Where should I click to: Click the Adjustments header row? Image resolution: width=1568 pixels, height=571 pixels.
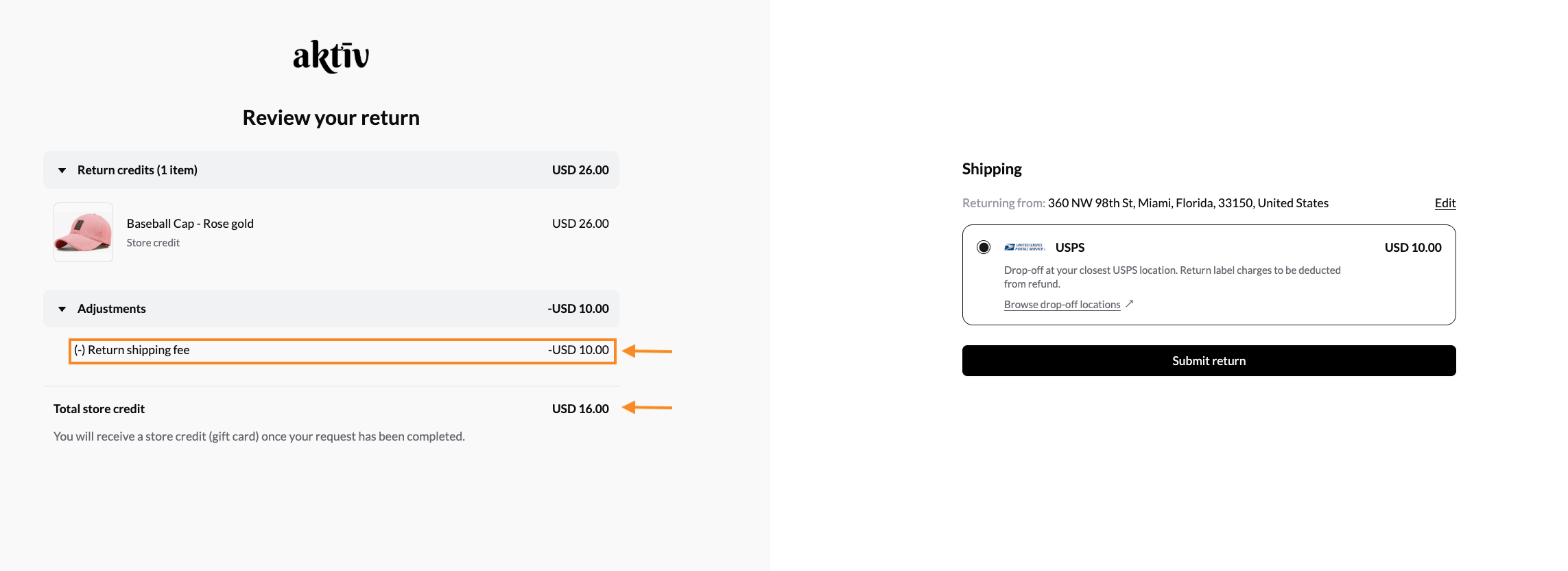[x=112, y=309]
